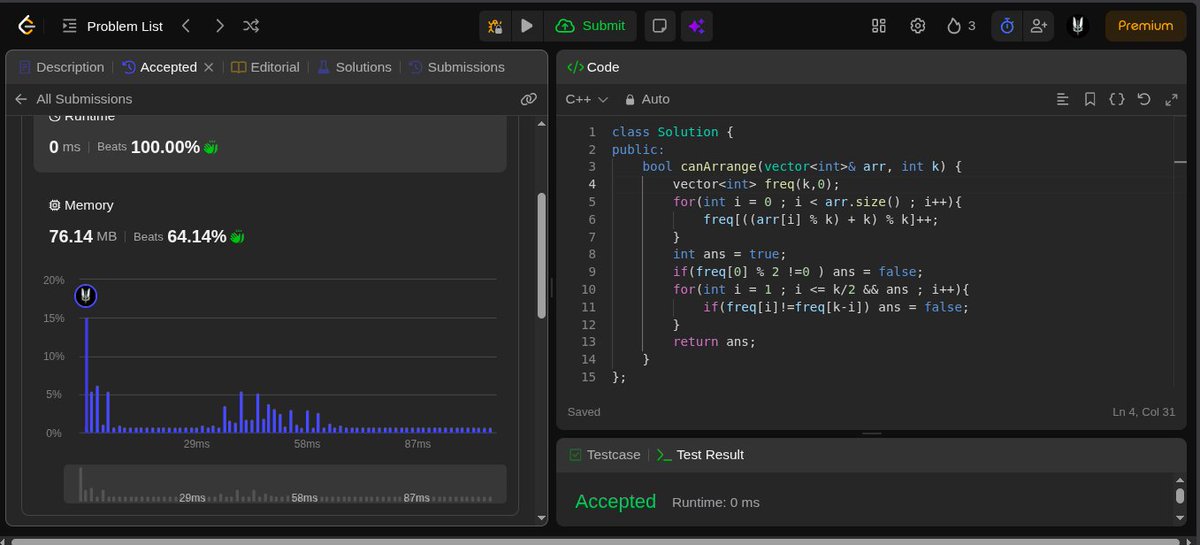Click the invite collaborator icon
Screen dimensions: 1200x545
1038,26
